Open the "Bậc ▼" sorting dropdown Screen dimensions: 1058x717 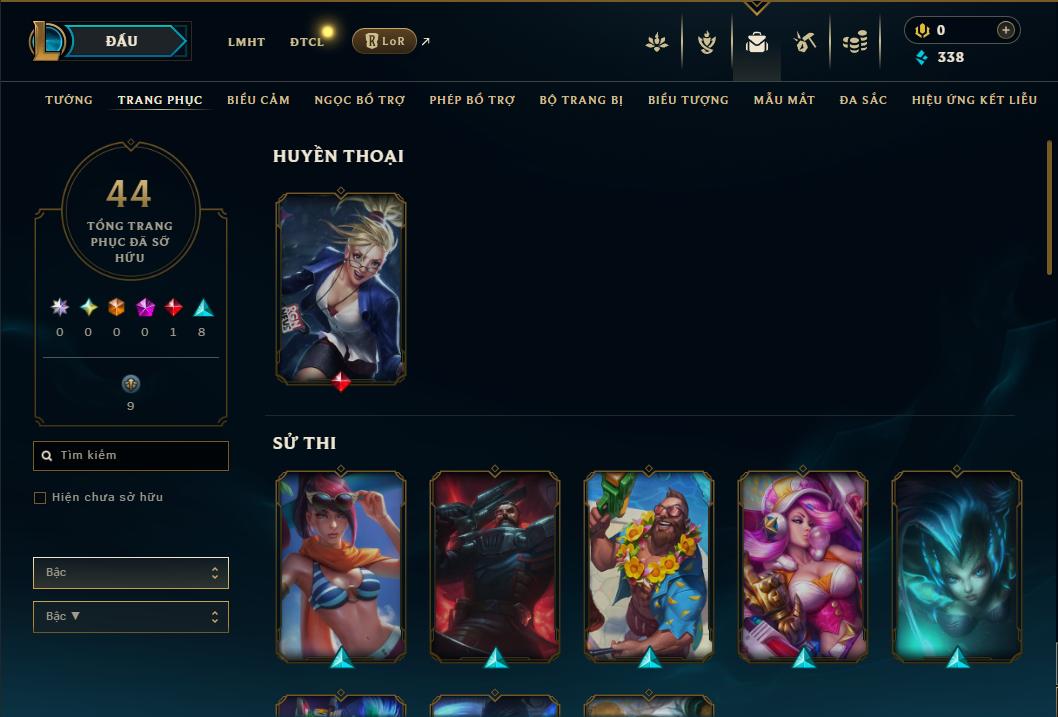tap(131, 616)
